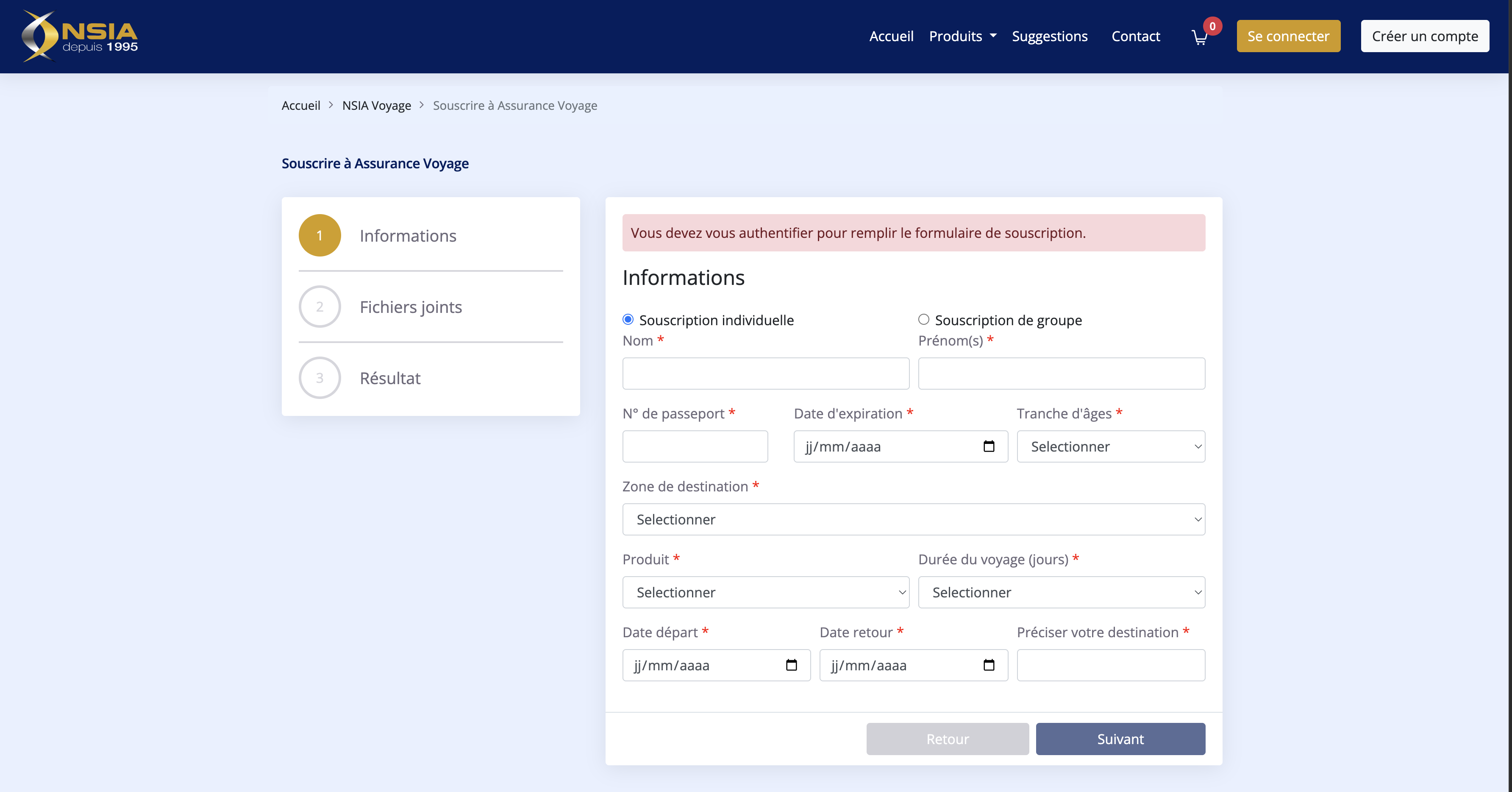Viewport: 1512px width, 792px height.
Task: Open the calendar picker for Date d'expiration
Action: click(x=989, y=446)
